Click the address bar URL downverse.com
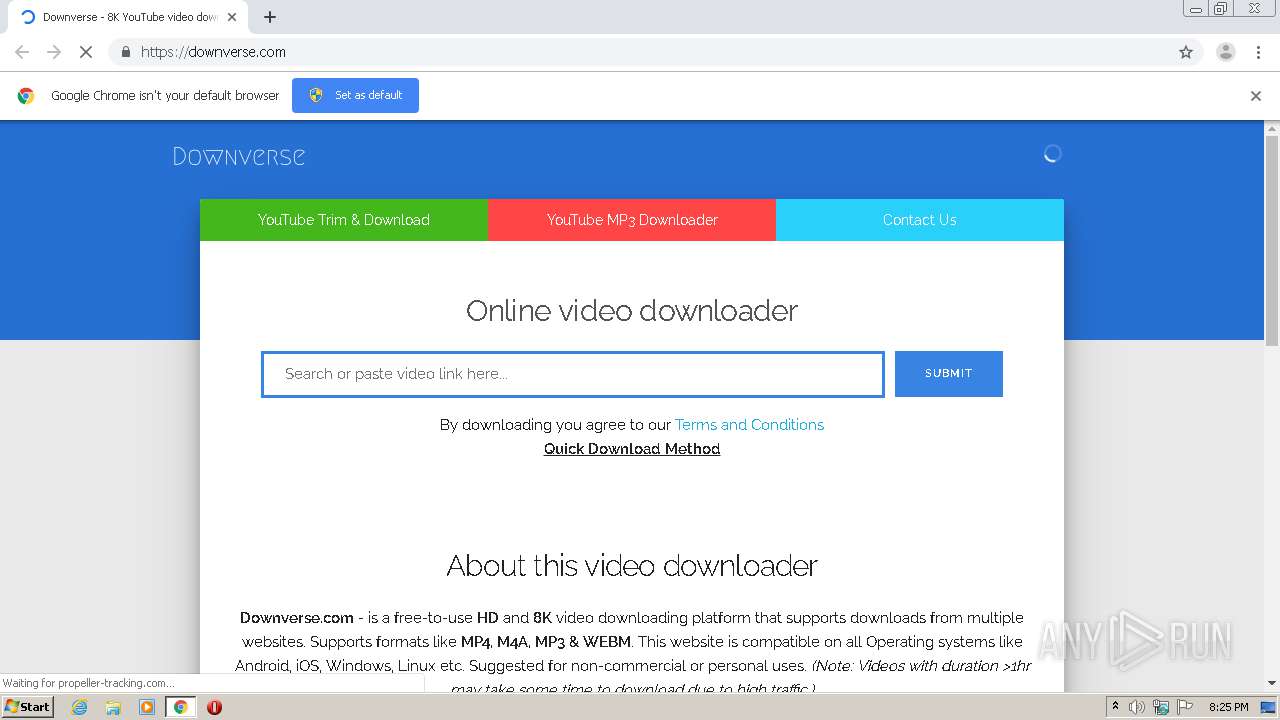This screenshot has width=1280, height=720. pos(213,52)
